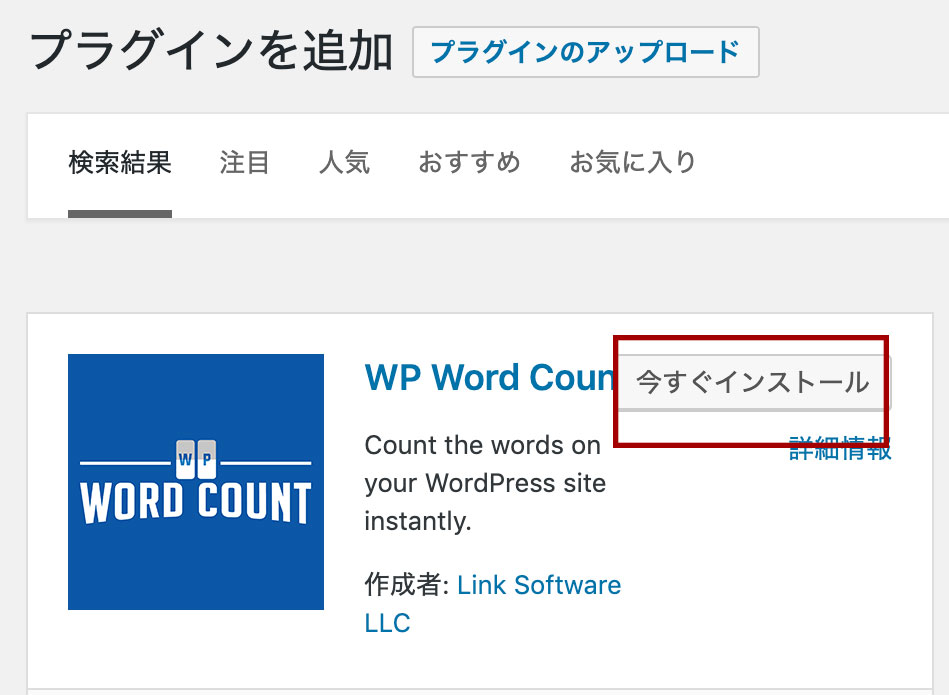Go to the おすすめ tab

pyautogui.click(x=469, y=162)
